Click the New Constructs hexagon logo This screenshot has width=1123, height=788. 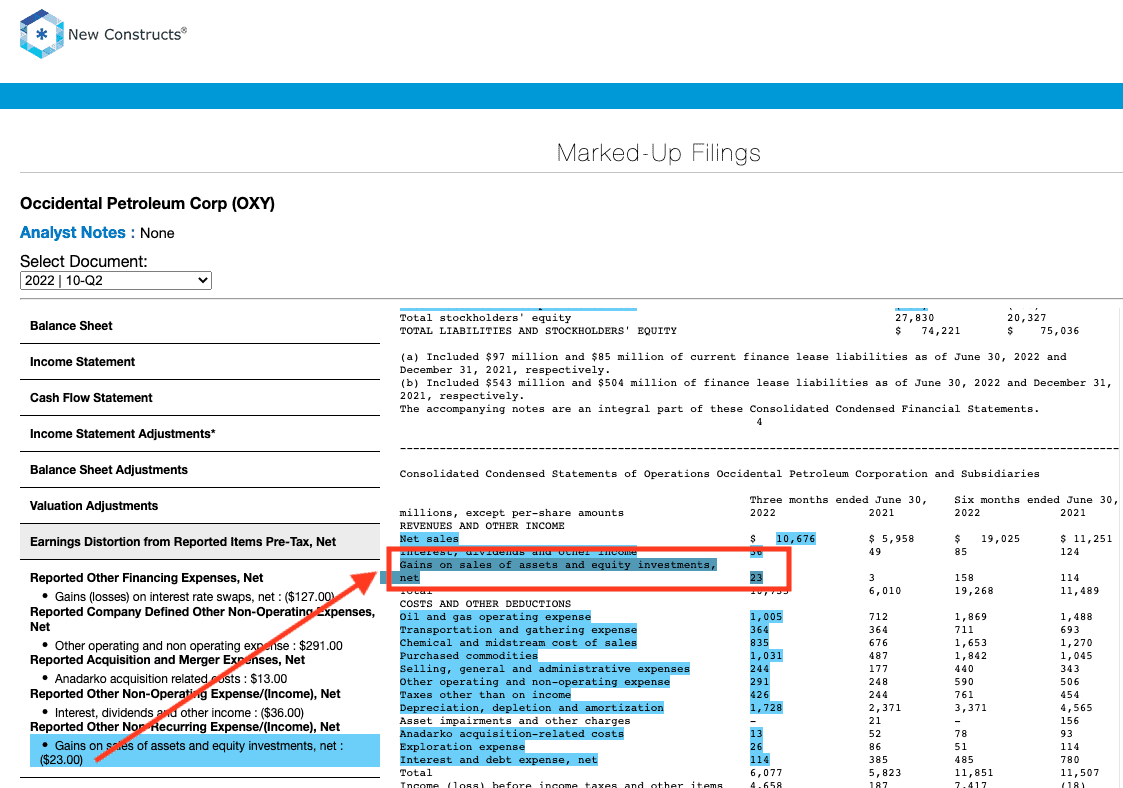[42, 34]
